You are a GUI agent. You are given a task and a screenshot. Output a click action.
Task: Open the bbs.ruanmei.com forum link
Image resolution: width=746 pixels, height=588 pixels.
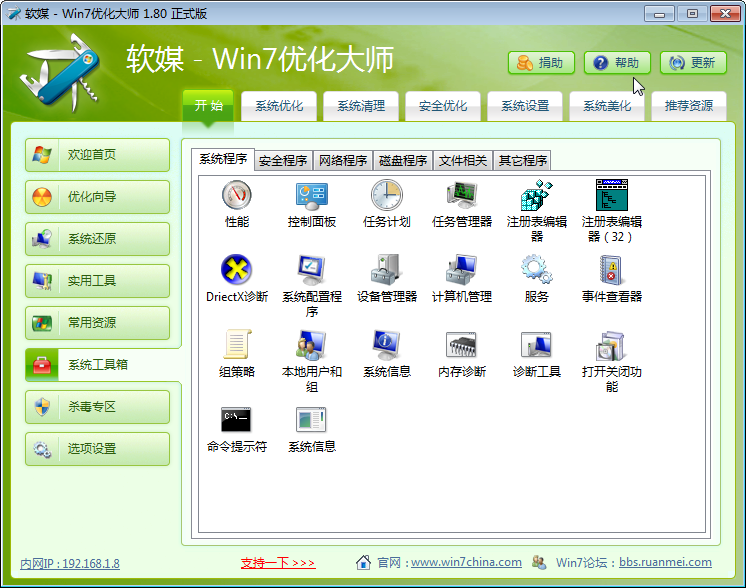[x=665, y=562]
